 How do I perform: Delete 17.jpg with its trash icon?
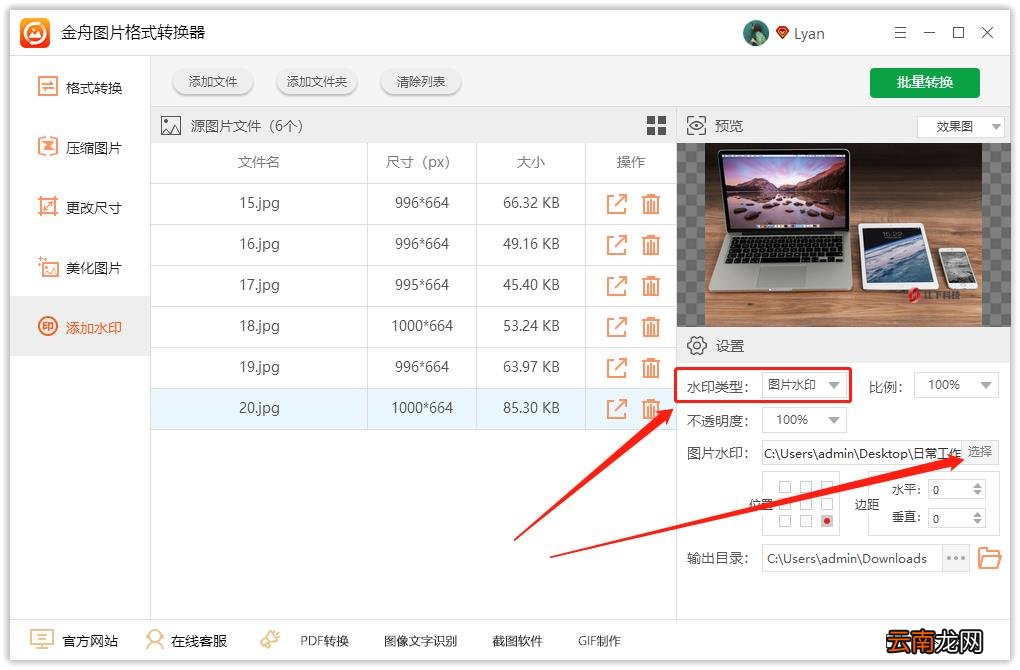click(x=651, y=286)
